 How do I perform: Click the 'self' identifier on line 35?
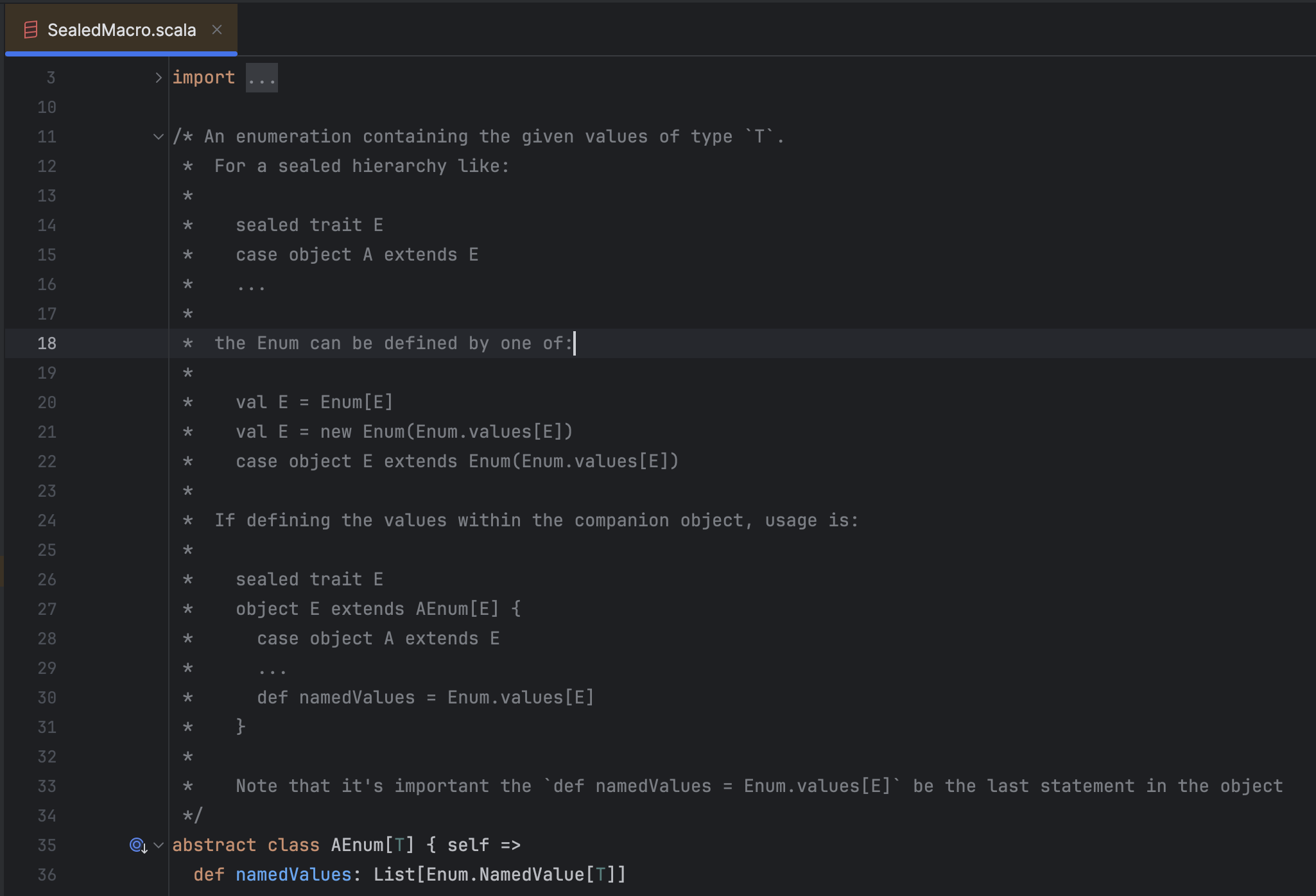[468, 845]
